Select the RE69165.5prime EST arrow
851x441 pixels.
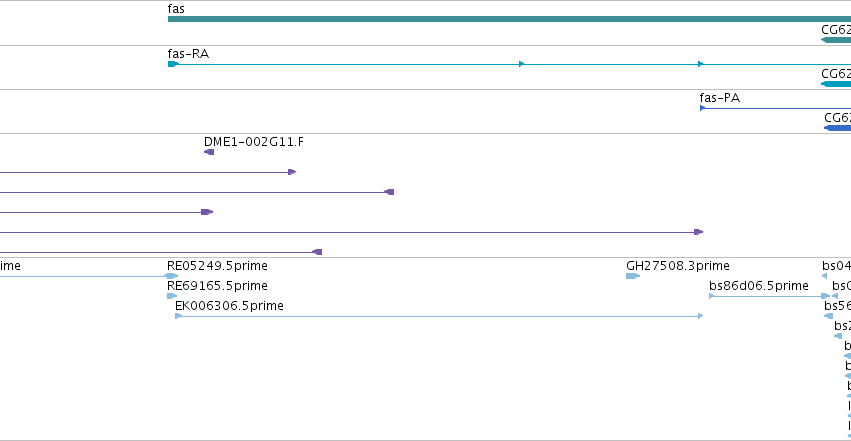tap(172, 296)
